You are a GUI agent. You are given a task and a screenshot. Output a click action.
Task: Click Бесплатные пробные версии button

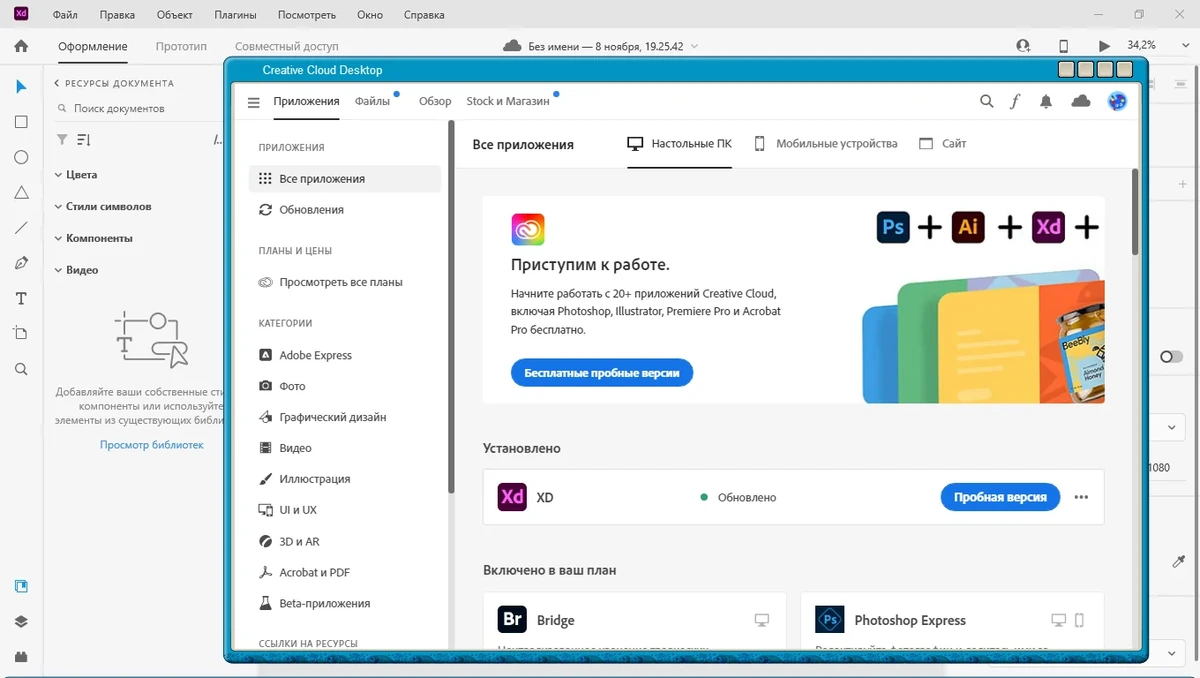click(x=602, y=373)
